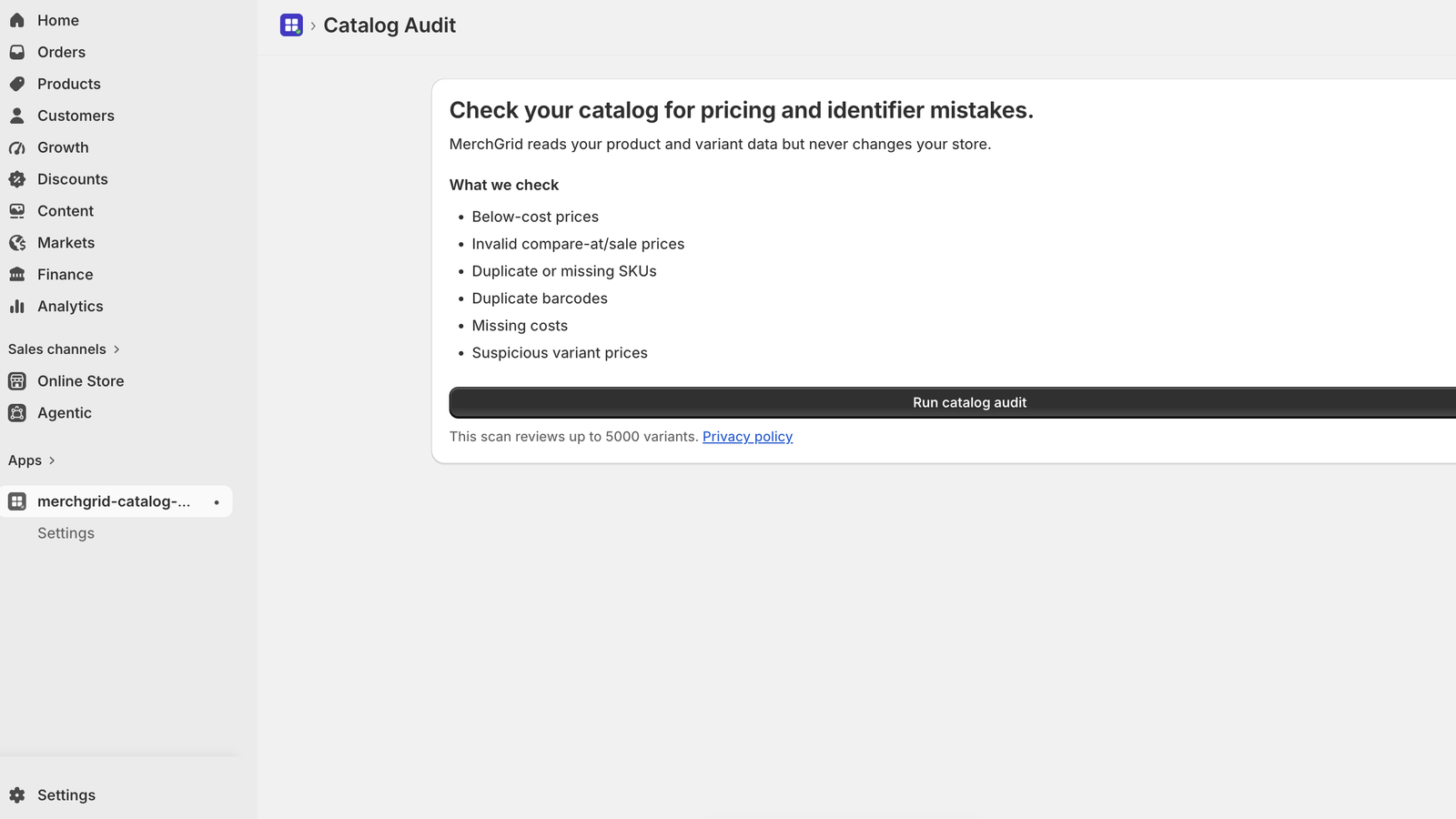Click the Home house icon
1456x819 pixels.
point(17,20)
